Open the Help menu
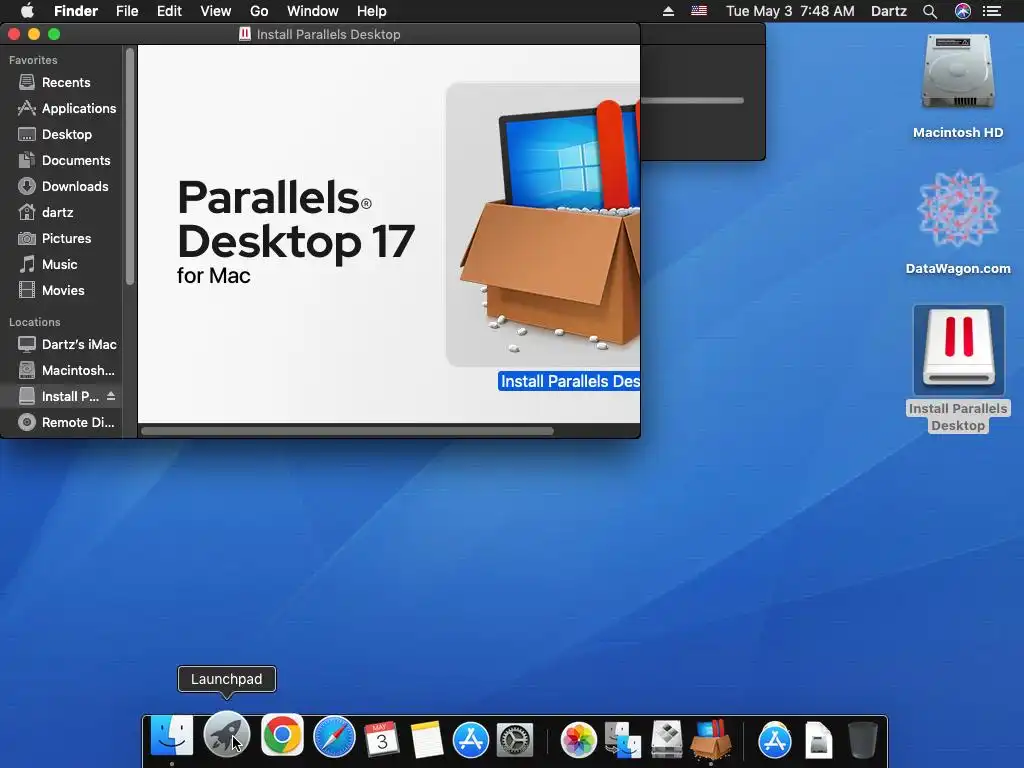The image size is (1024, 768). click(x=372, y=11)
